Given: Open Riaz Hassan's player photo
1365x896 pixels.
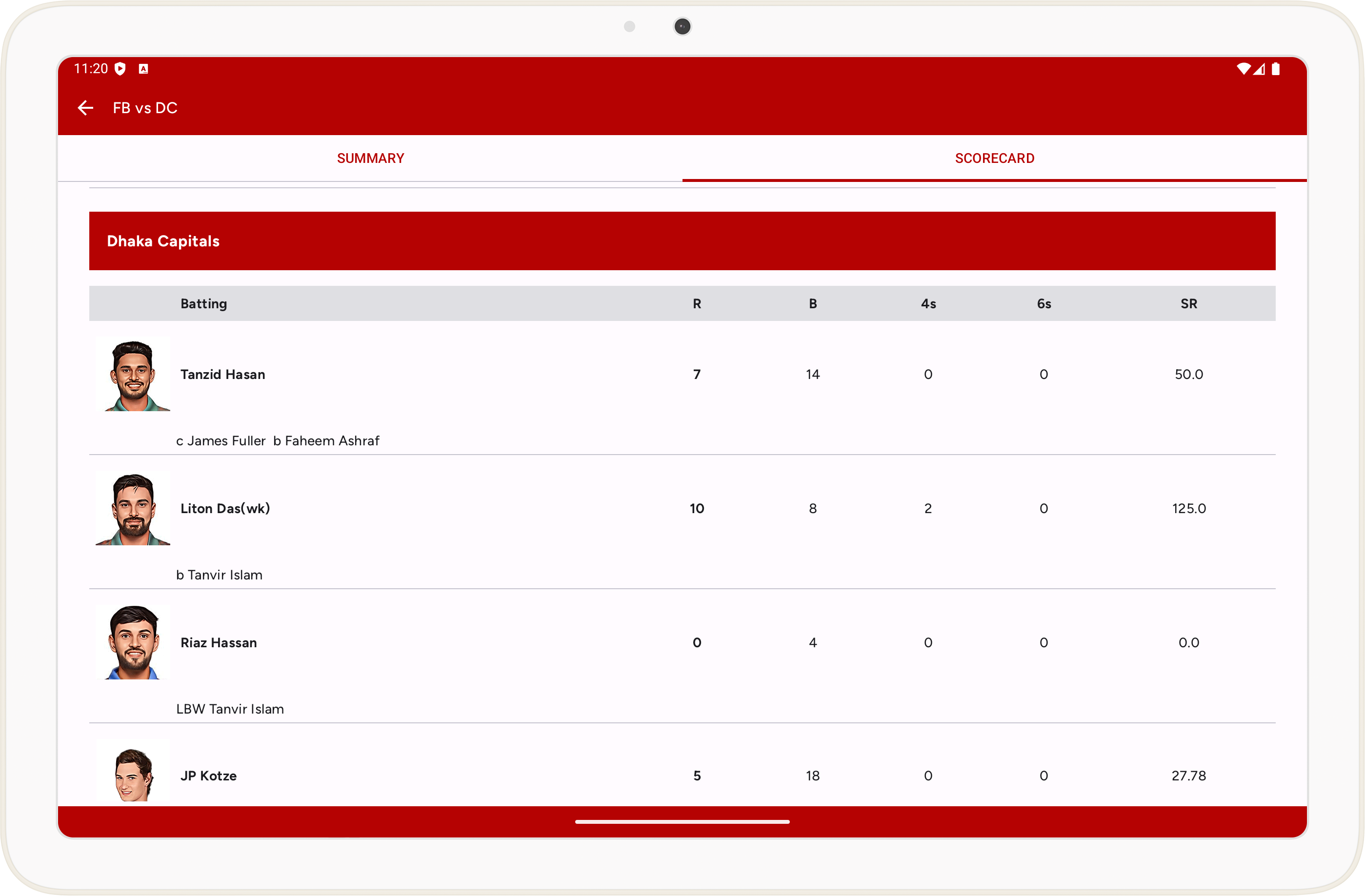Looking at the screenshot, I should click(133, 643).
